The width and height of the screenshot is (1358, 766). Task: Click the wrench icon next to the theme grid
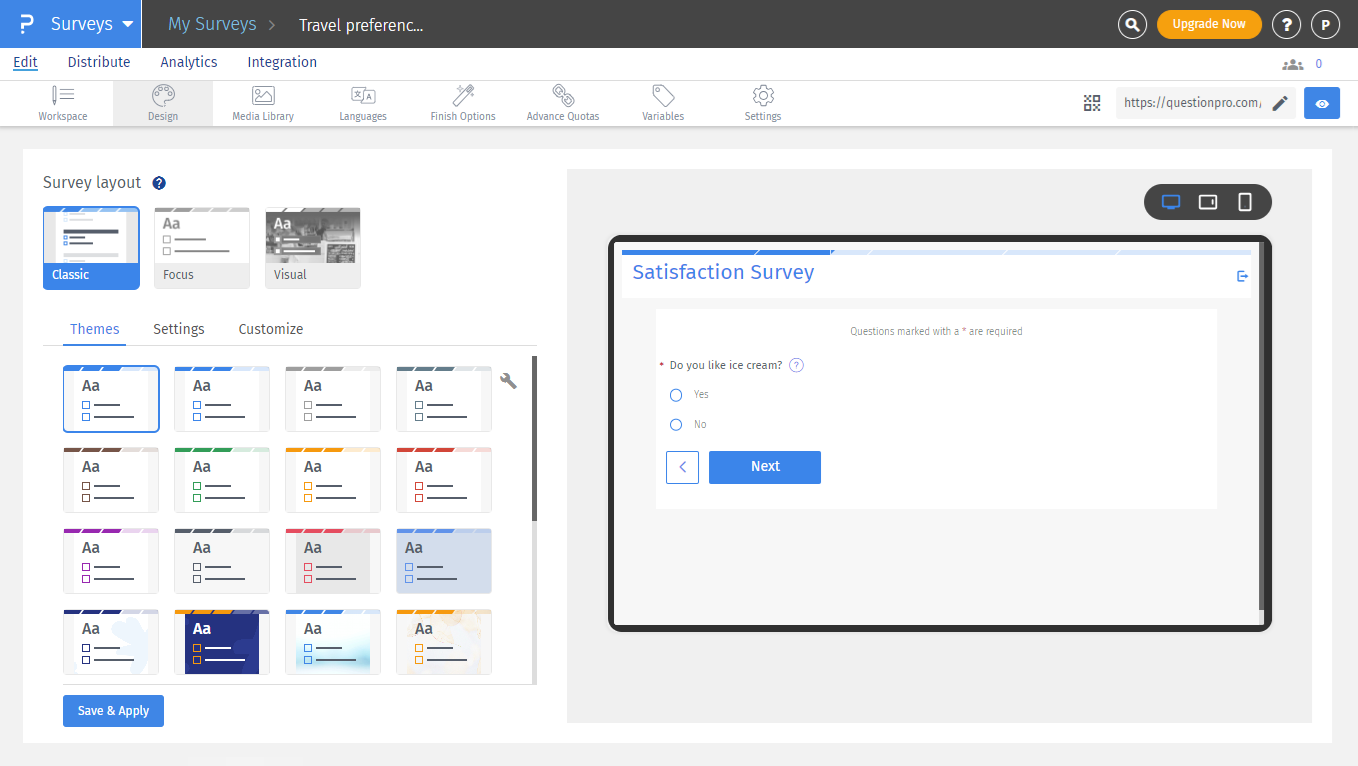point(508,381)
